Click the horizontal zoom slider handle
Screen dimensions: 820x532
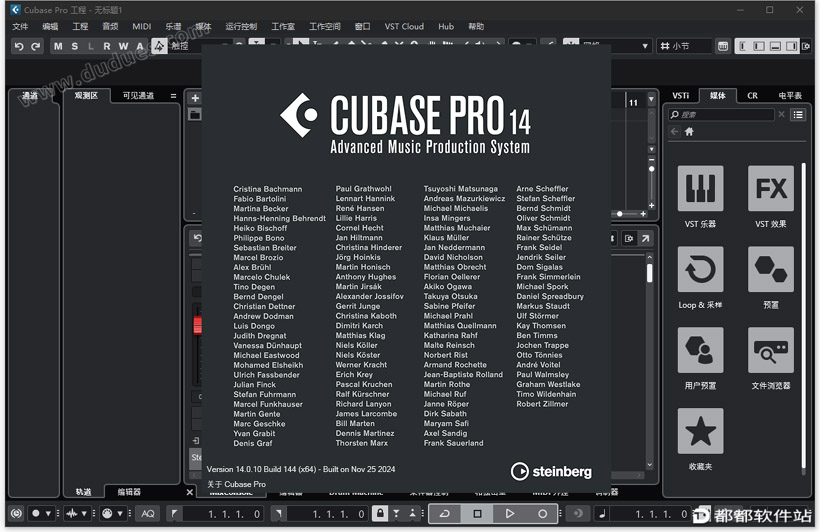(620, 214)
